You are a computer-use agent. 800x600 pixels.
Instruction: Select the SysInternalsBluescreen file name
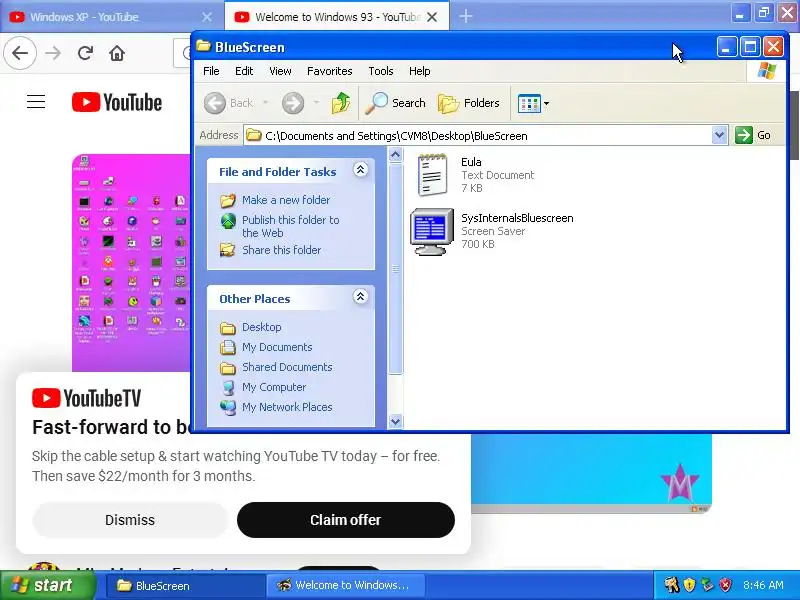tap(517, 218)
